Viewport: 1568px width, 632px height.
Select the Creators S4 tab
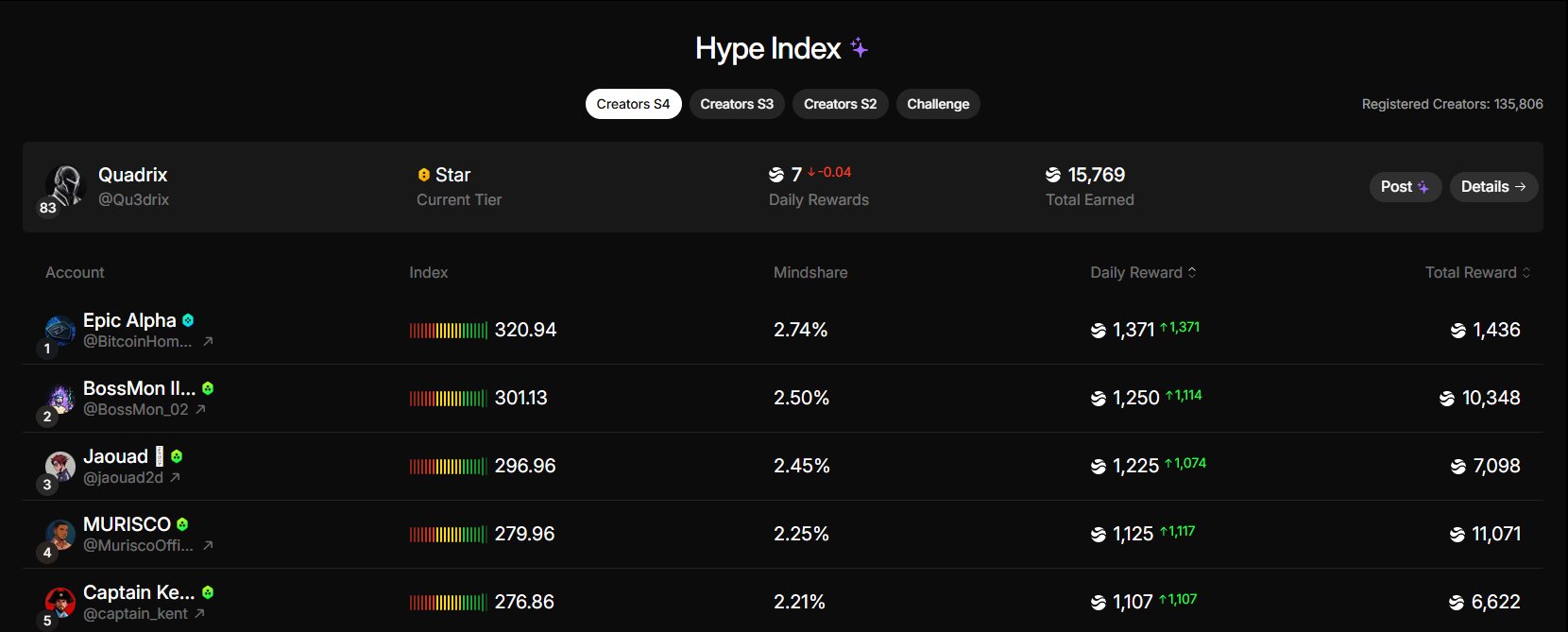coord(633,104)
